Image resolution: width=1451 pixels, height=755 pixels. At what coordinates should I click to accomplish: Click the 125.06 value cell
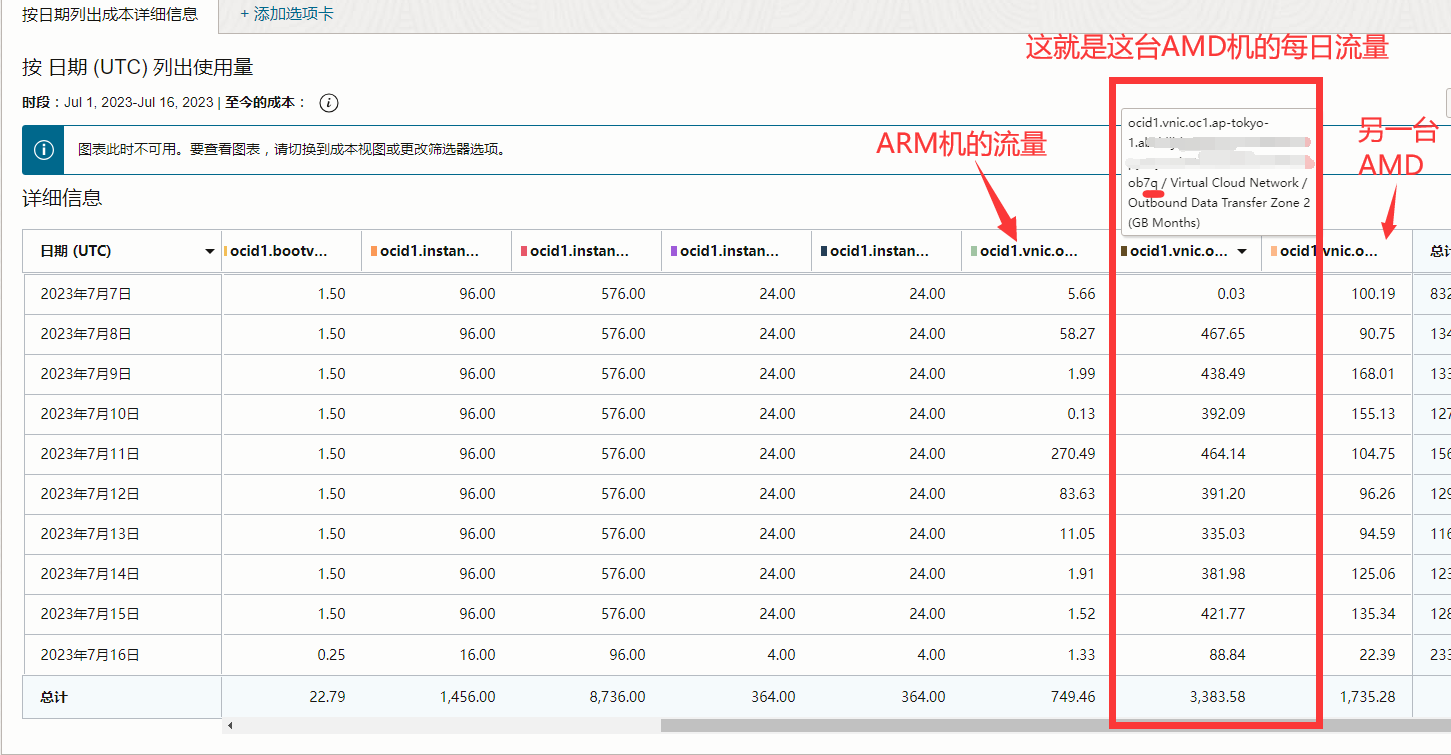pos(1373,574)
